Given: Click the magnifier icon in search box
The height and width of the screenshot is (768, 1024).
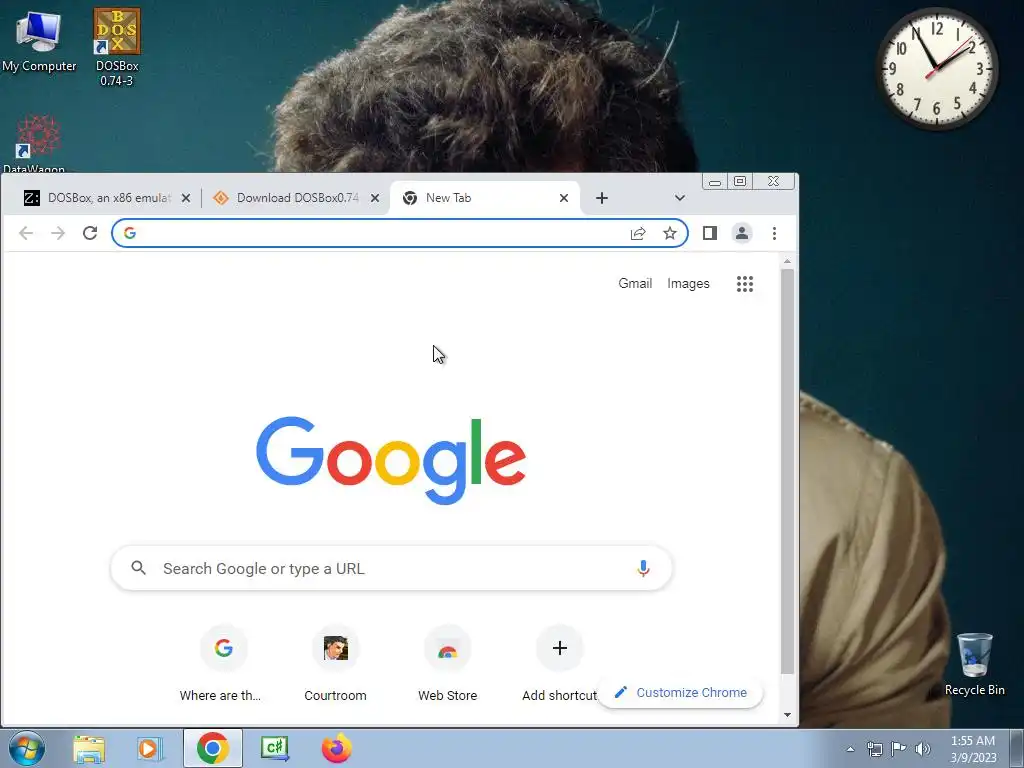Looking at the screenshot, I should tap(138, 568).
